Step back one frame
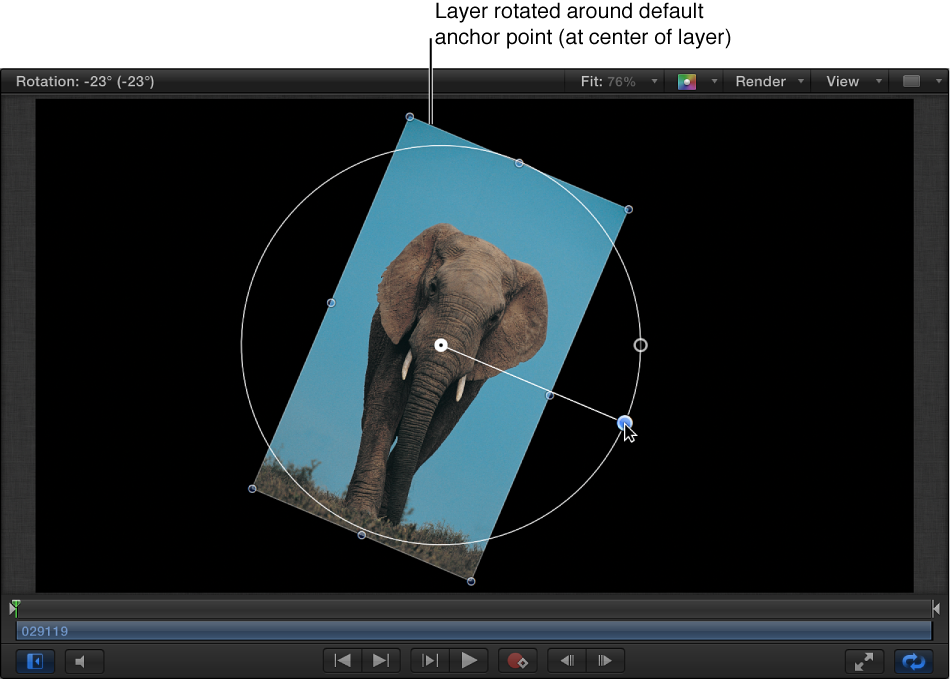The width and height of the screenshot is (950, 680). click(566, 660)
